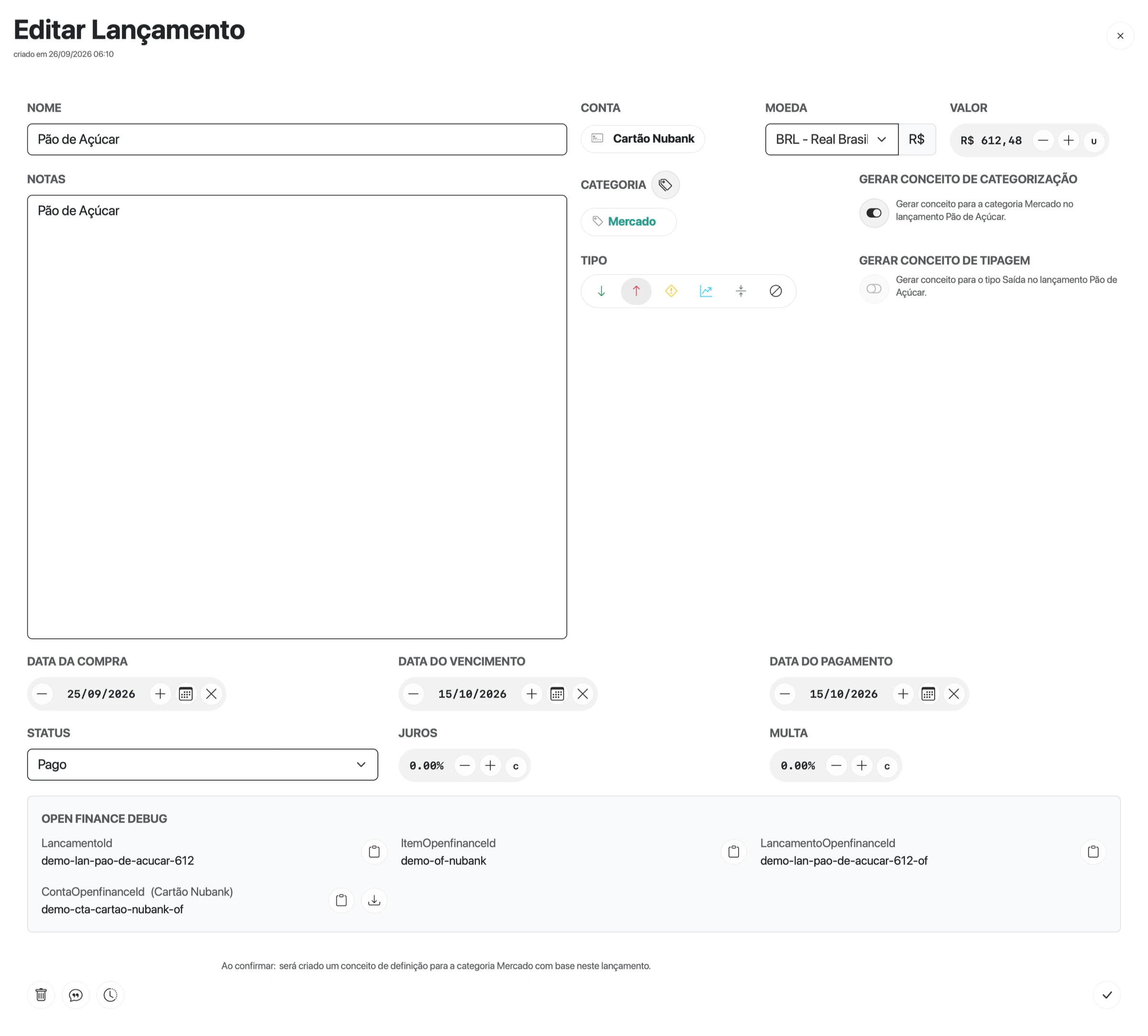1148x1036 pixels.
Task: Confirm edits with the checkmark button
Action: pyautogui.click(x=1106, y=994)
